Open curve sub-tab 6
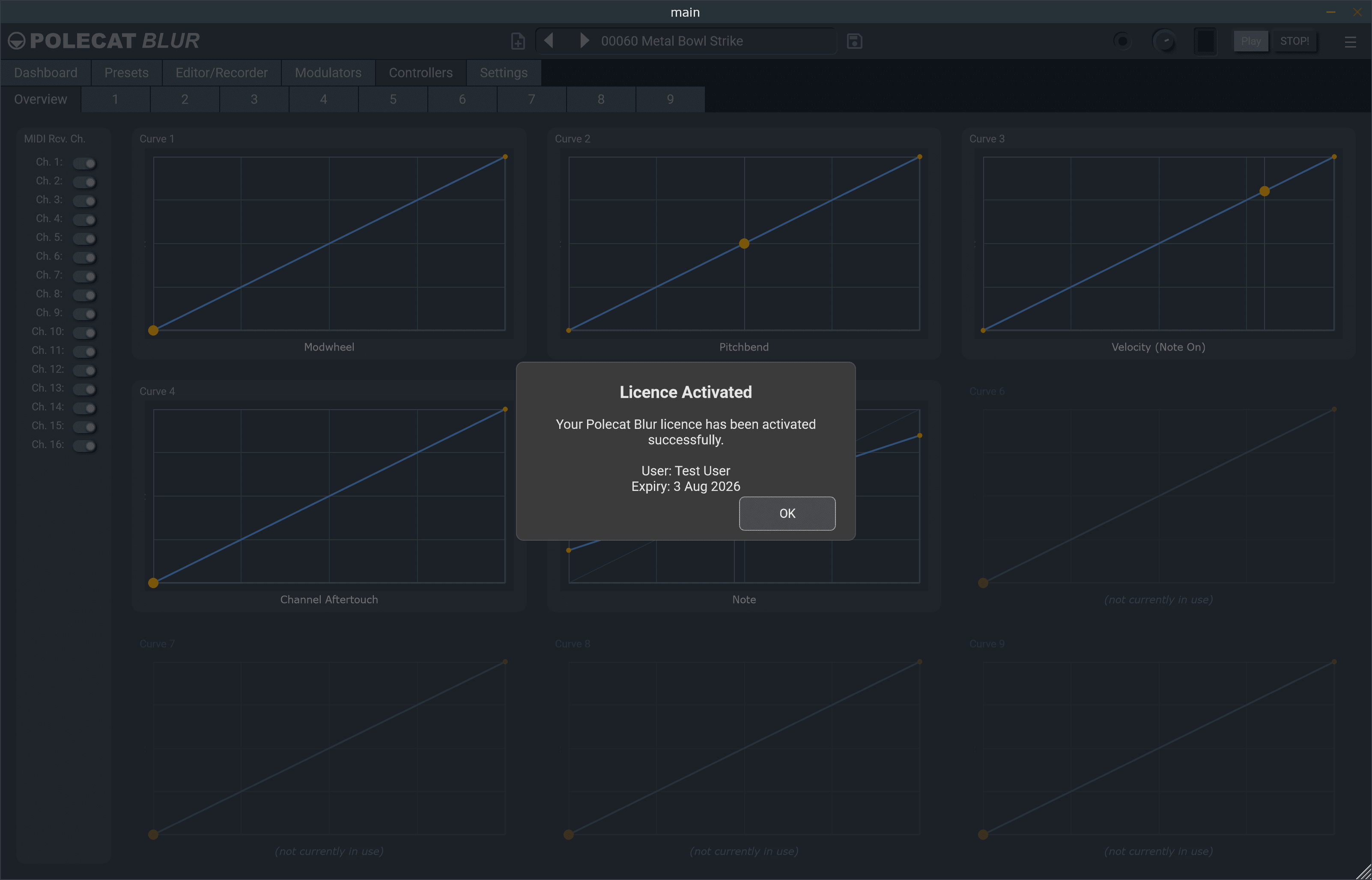Viewport: 1372px width, 880px height. click(462, 99)
